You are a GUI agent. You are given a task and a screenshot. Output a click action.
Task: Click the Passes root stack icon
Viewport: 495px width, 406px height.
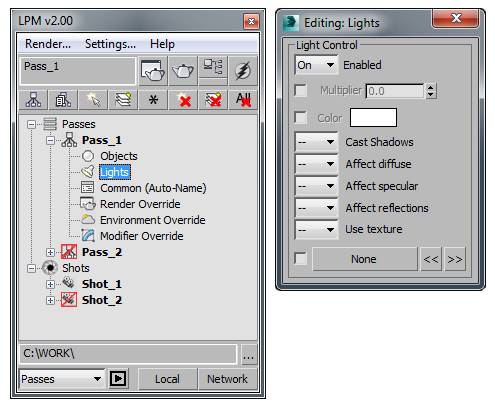[x=50, y=124]
